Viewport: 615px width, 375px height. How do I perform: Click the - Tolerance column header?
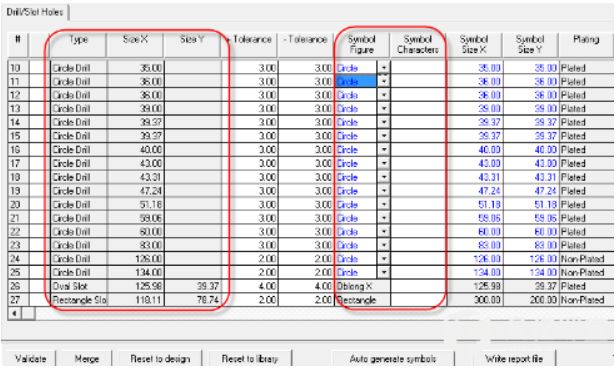(x=305, y=44)
